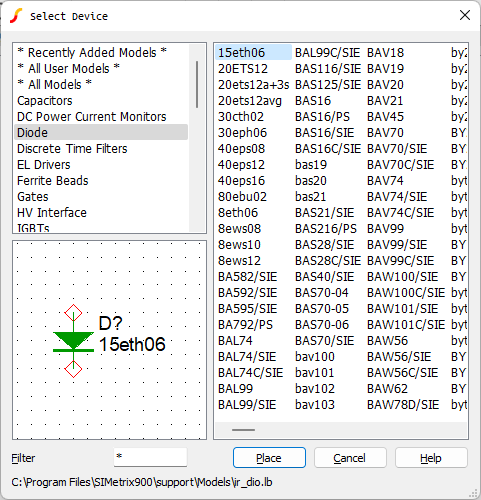Image resolution: width=481 pixels, height=500 pixels.
Task: Pick the Gates category
Action: 33,197
